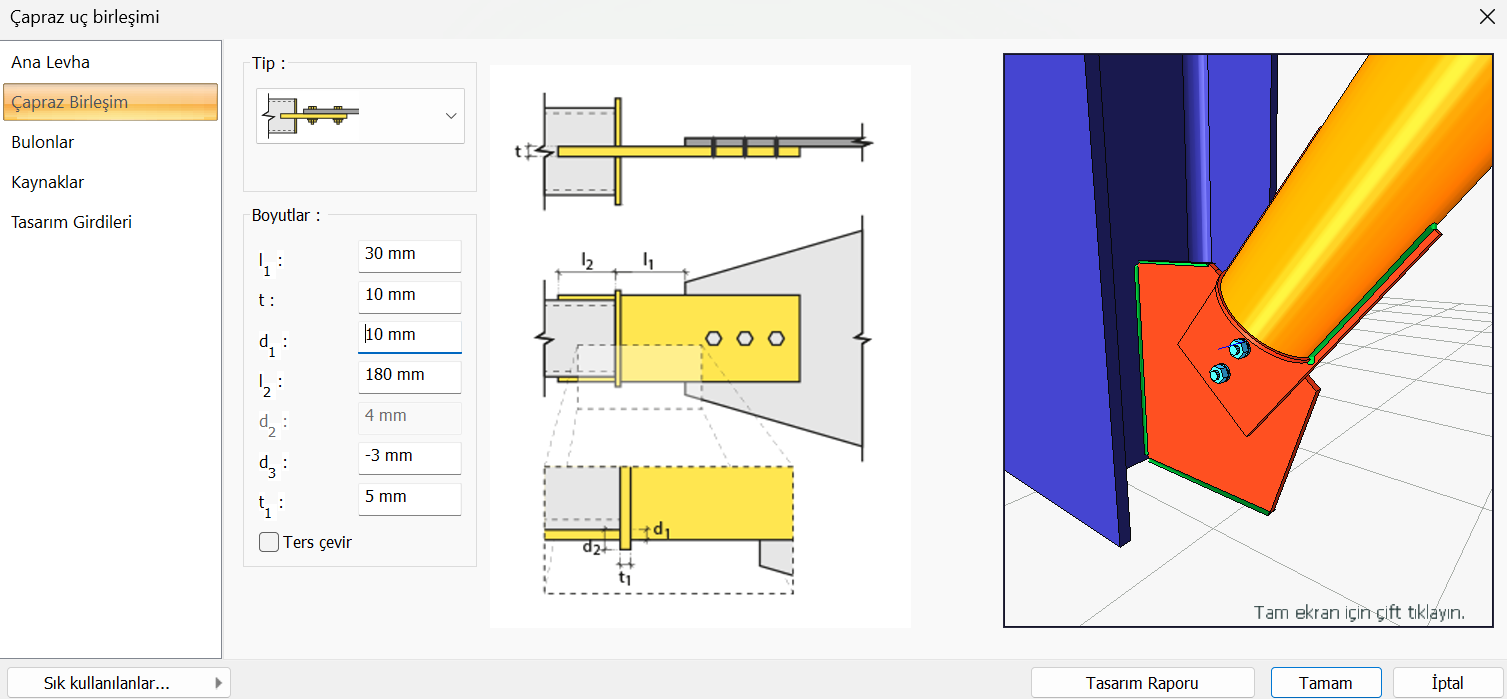1507x699 pixels.
Task: Edit the t1 field showing 5 mm
Action: [409, 498]
